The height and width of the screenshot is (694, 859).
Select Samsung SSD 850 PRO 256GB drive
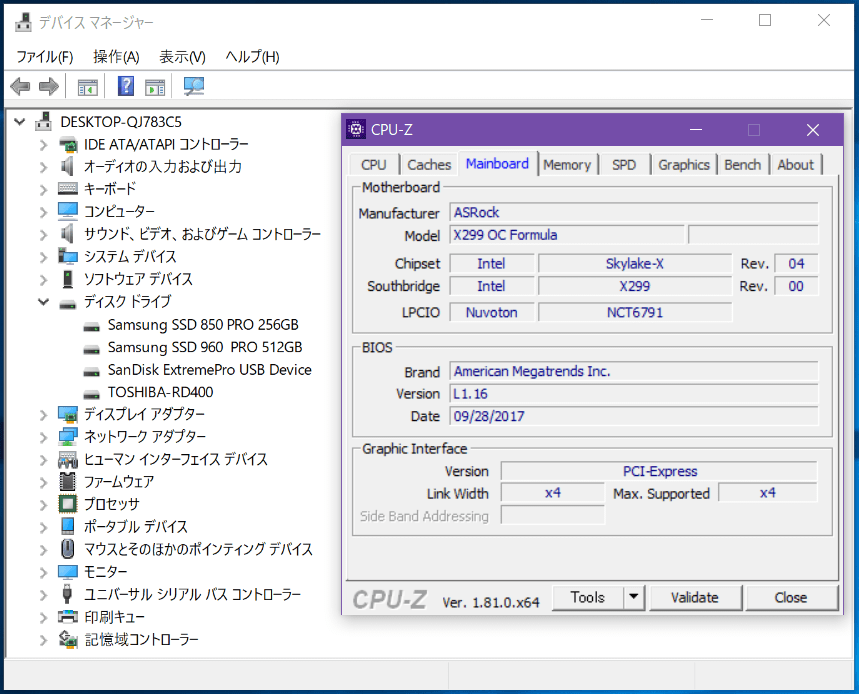(203, 325)
